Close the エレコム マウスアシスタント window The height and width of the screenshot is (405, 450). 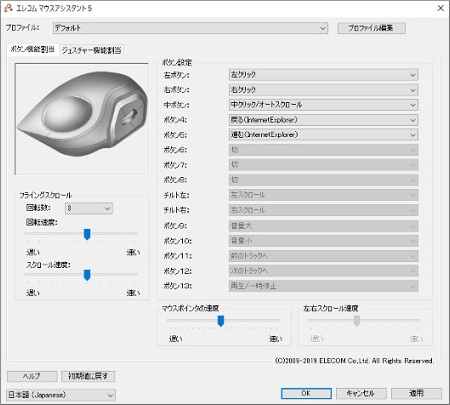(x=440, y=8)
